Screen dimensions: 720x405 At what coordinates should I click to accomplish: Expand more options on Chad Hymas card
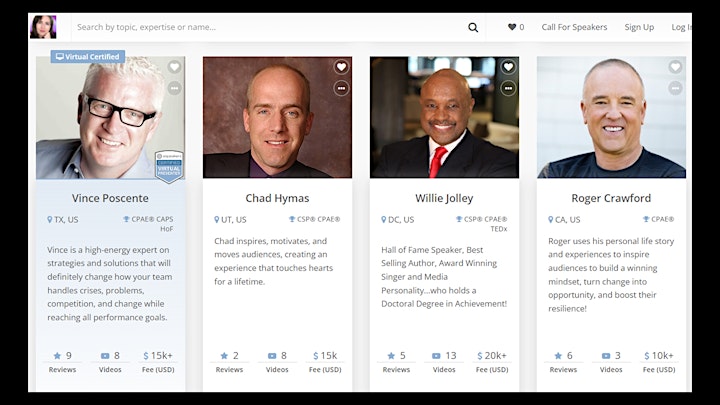(341, 88)
